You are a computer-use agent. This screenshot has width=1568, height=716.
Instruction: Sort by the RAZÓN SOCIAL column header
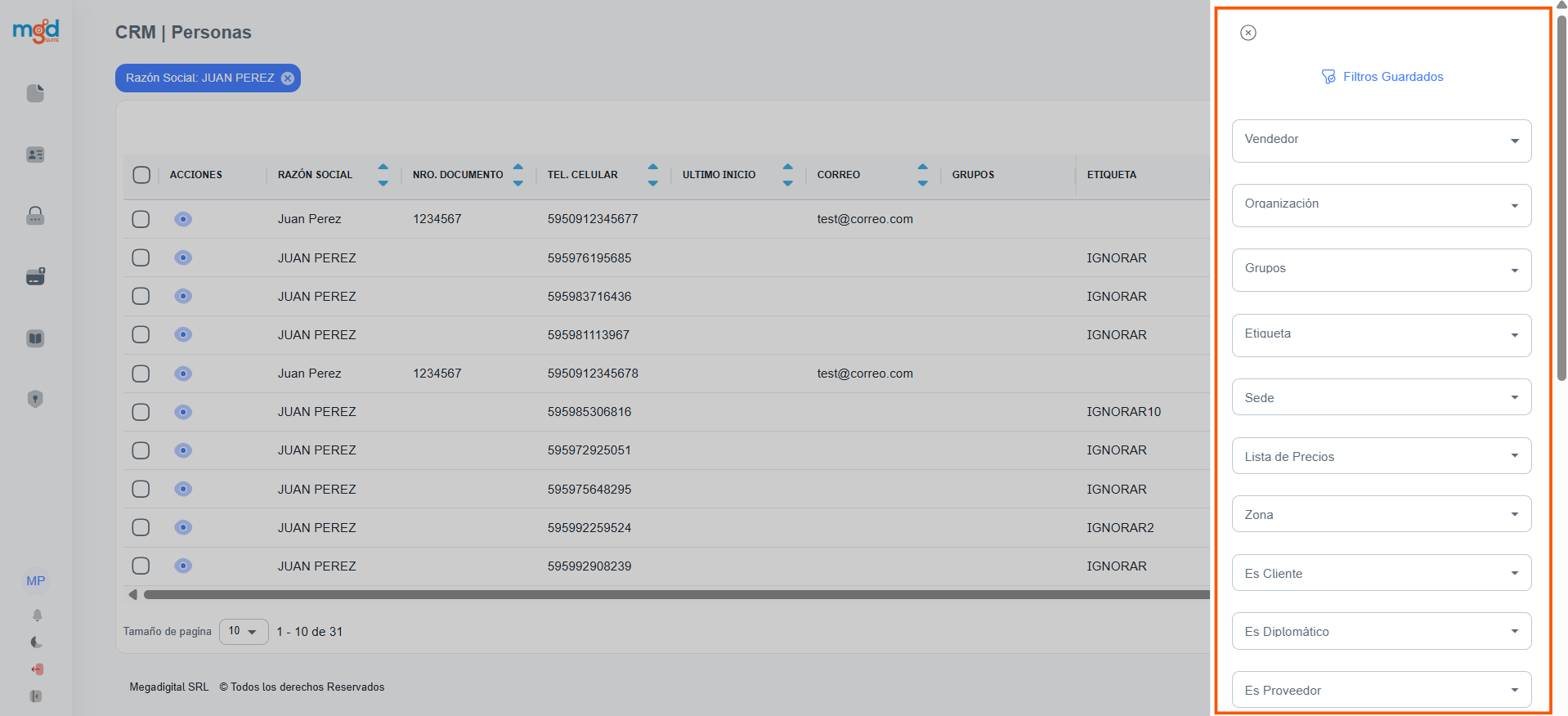pos(316,175)
